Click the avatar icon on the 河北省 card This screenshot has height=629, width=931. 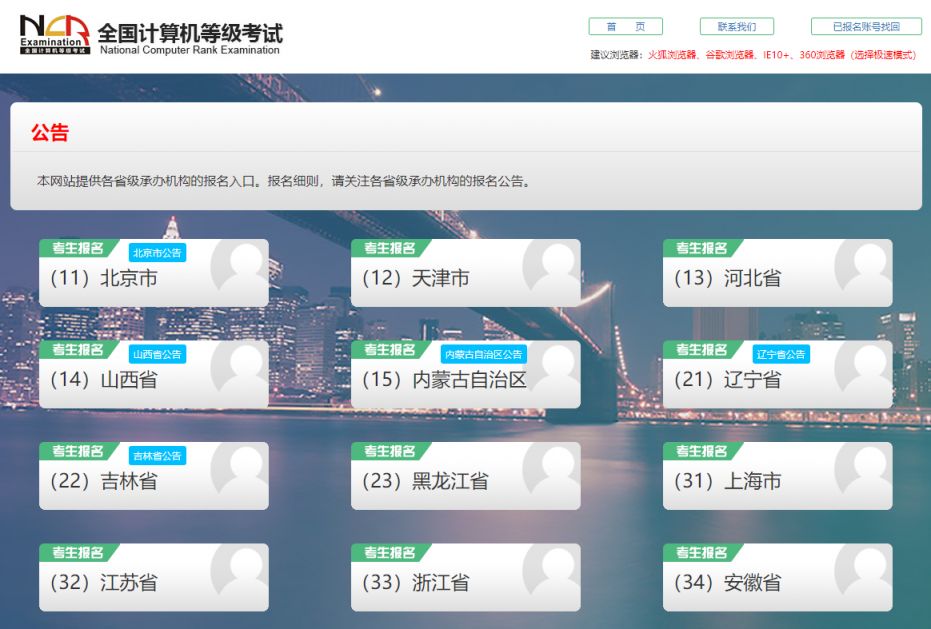click(x=864, y=265)
